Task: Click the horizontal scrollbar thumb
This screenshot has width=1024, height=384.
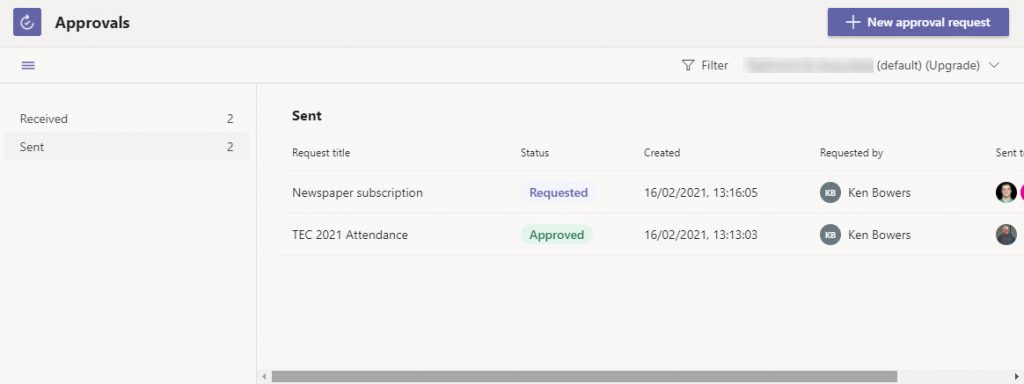Action: (584, 377)
